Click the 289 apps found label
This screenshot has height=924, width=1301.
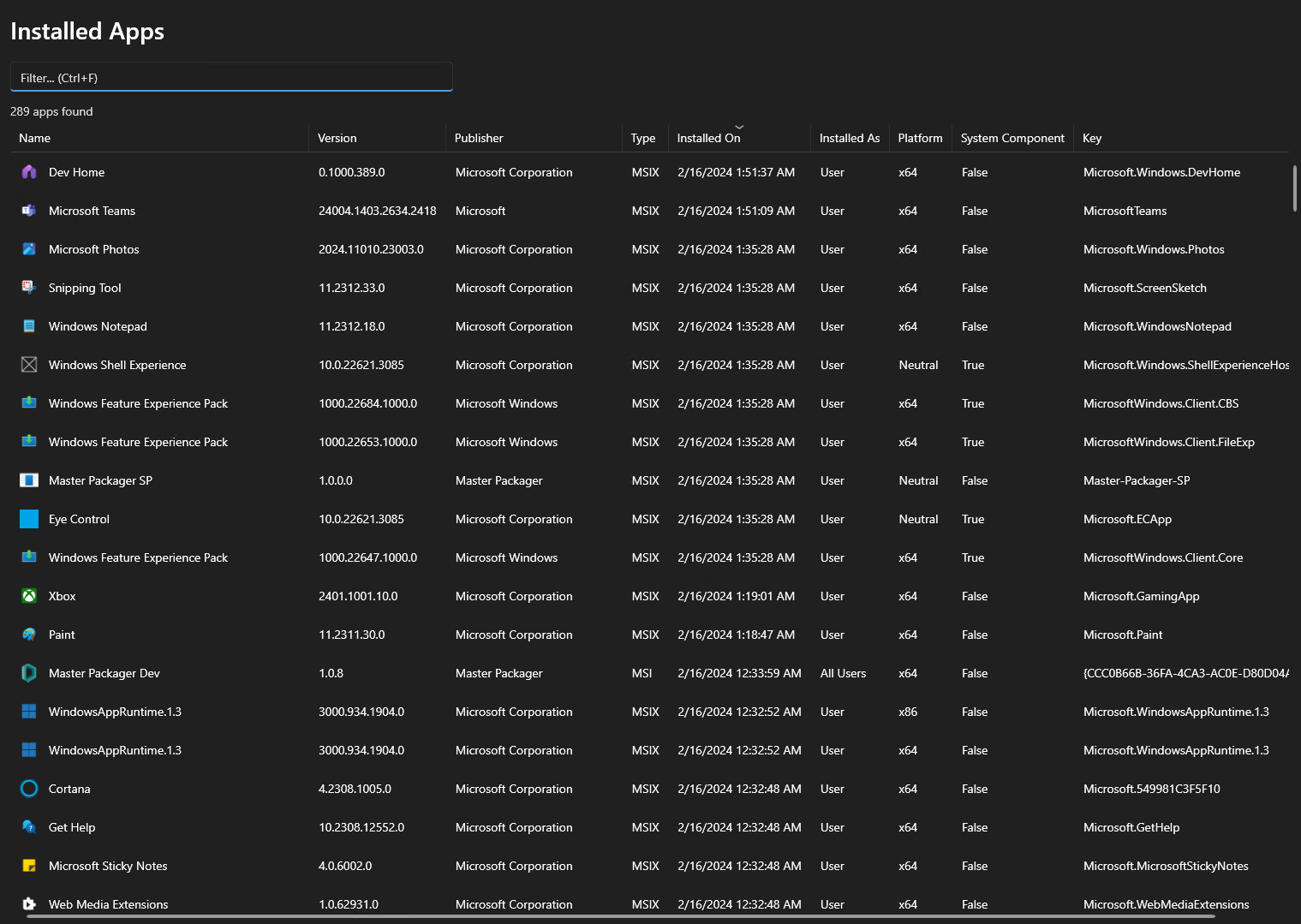click(x=51, y=111)
